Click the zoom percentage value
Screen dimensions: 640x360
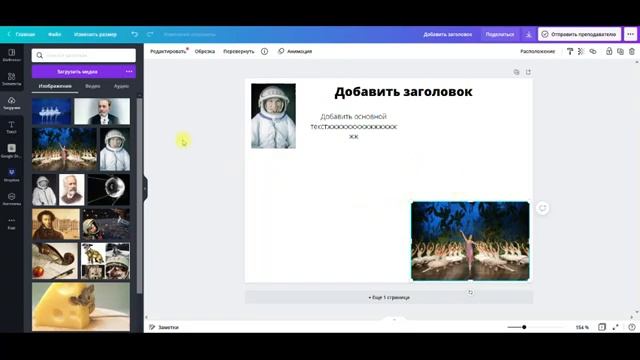tap(582, 327)
